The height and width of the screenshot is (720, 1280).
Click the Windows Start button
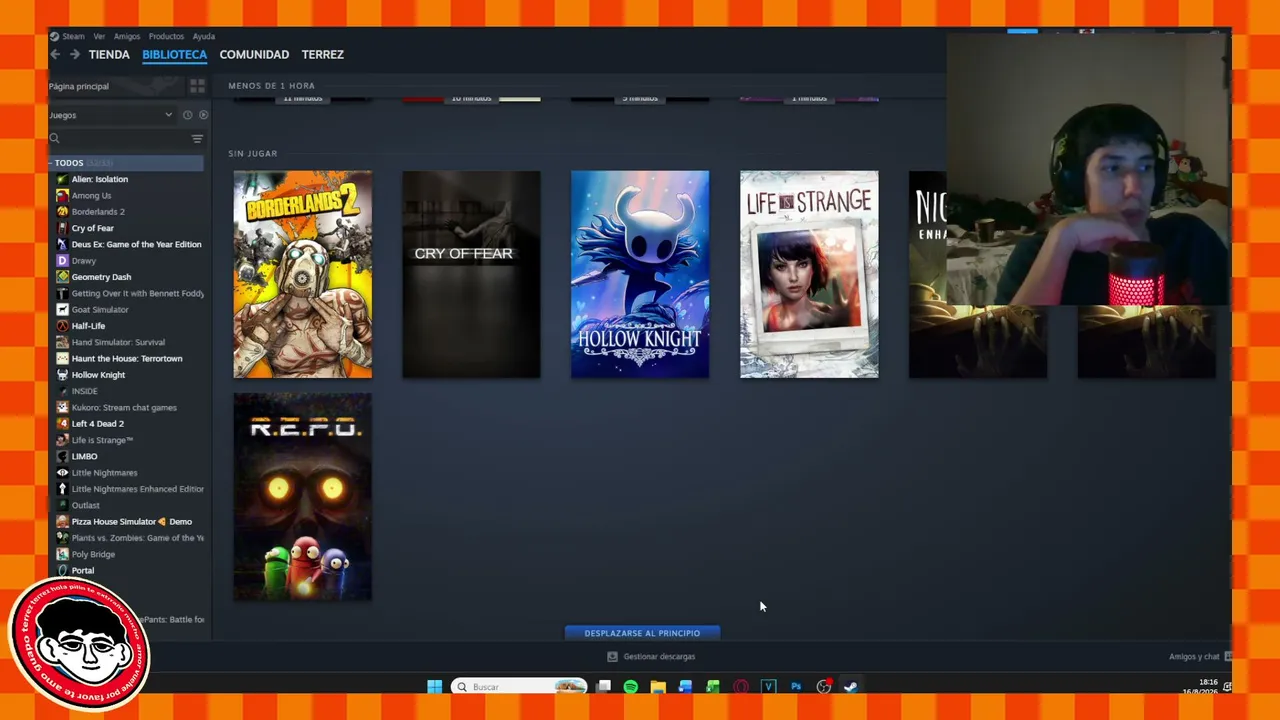tap(435, 687)
